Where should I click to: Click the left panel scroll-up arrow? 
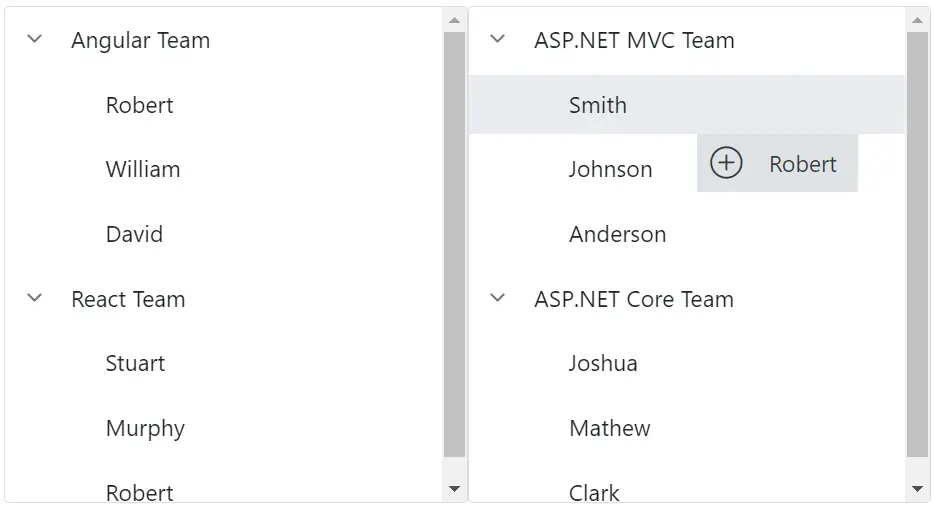click(x=454, y=20)
